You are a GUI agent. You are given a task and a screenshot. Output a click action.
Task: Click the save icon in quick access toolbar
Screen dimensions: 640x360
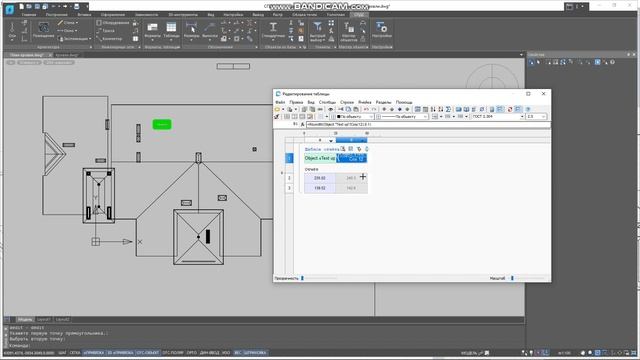[37, 7]
